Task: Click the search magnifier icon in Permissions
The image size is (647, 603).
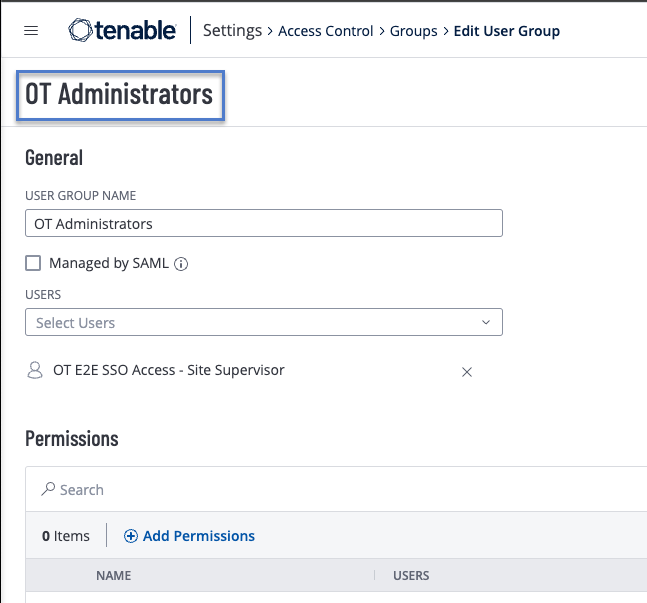Action: tap(47, 490)
